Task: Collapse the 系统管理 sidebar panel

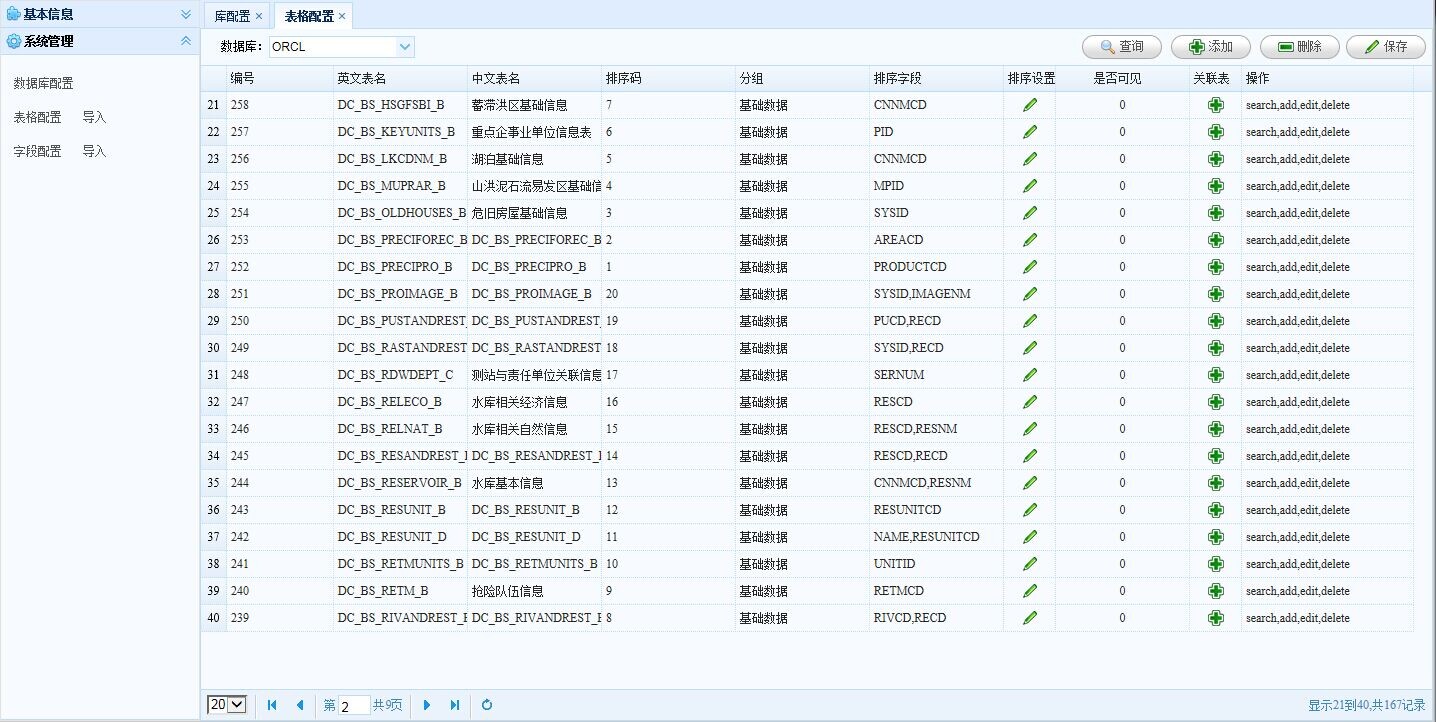Action: point(184,41)
